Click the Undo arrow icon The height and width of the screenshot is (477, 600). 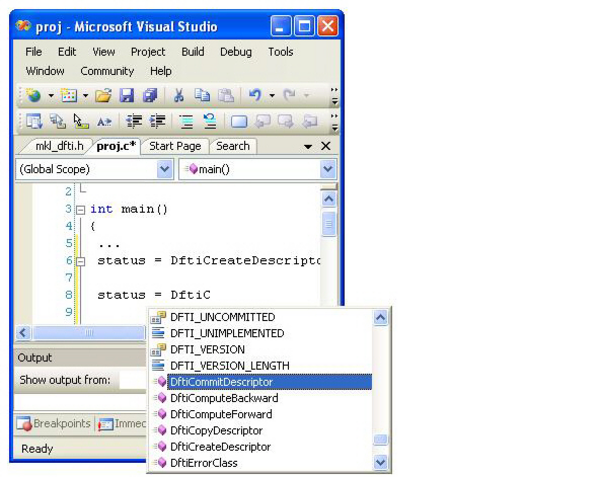pos(255,94)
